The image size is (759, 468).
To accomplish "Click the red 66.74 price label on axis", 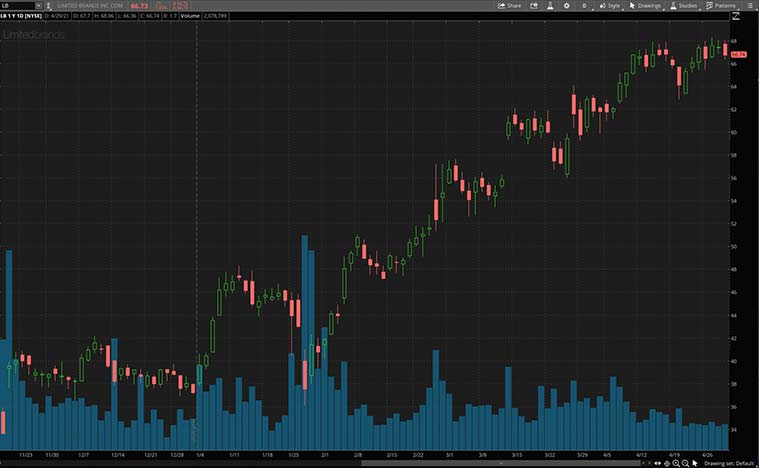I will click(739, 54).
